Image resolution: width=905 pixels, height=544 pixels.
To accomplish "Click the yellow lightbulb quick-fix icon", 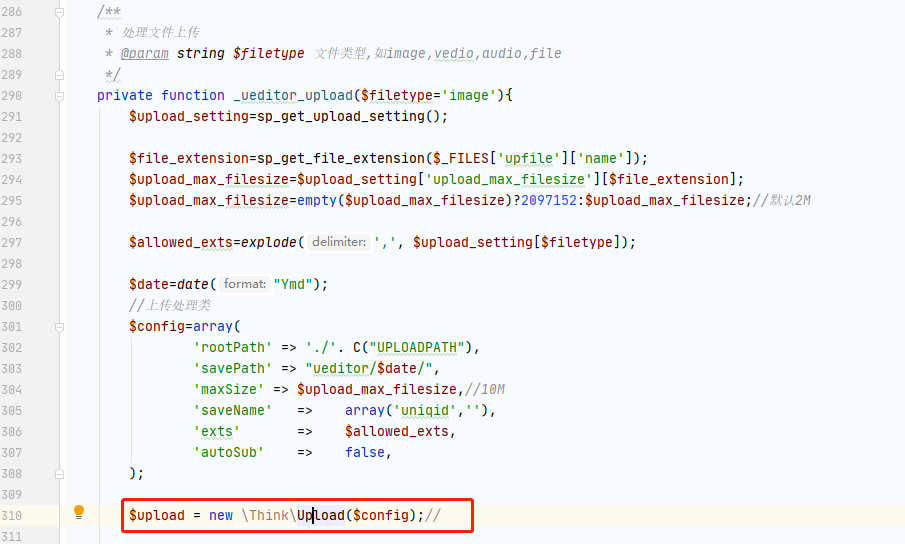I will pyautogui.click(x=79, y=512).
